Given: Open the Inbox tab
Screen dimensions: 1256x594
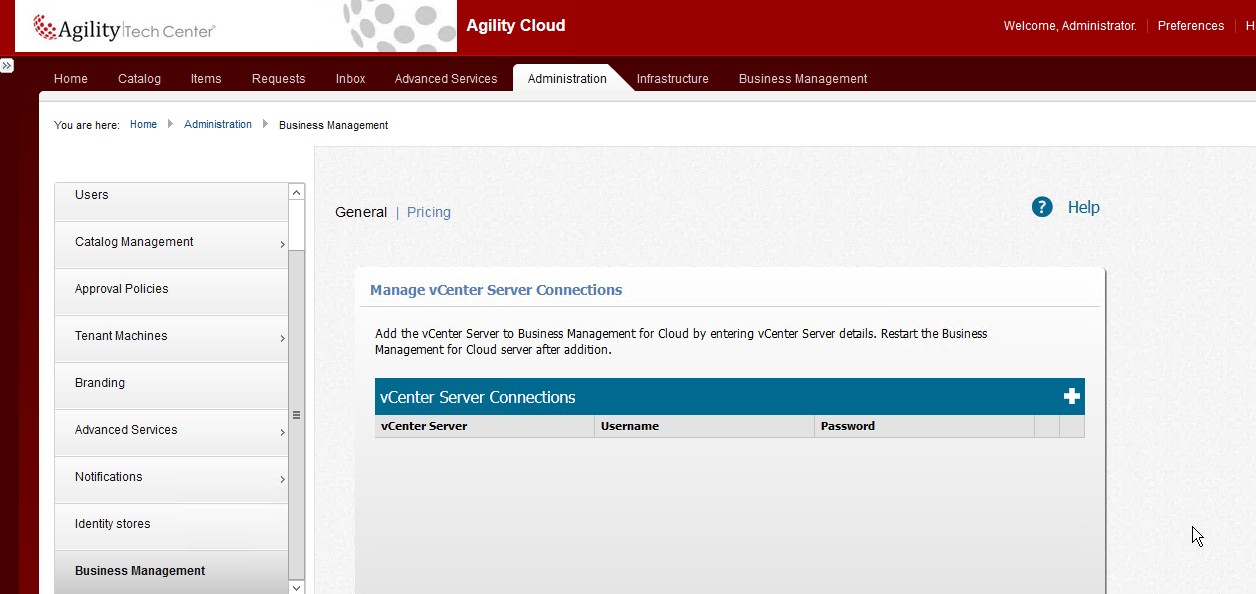Looking at the screenshot, I should pyautogui.click(x=350, y=79).
